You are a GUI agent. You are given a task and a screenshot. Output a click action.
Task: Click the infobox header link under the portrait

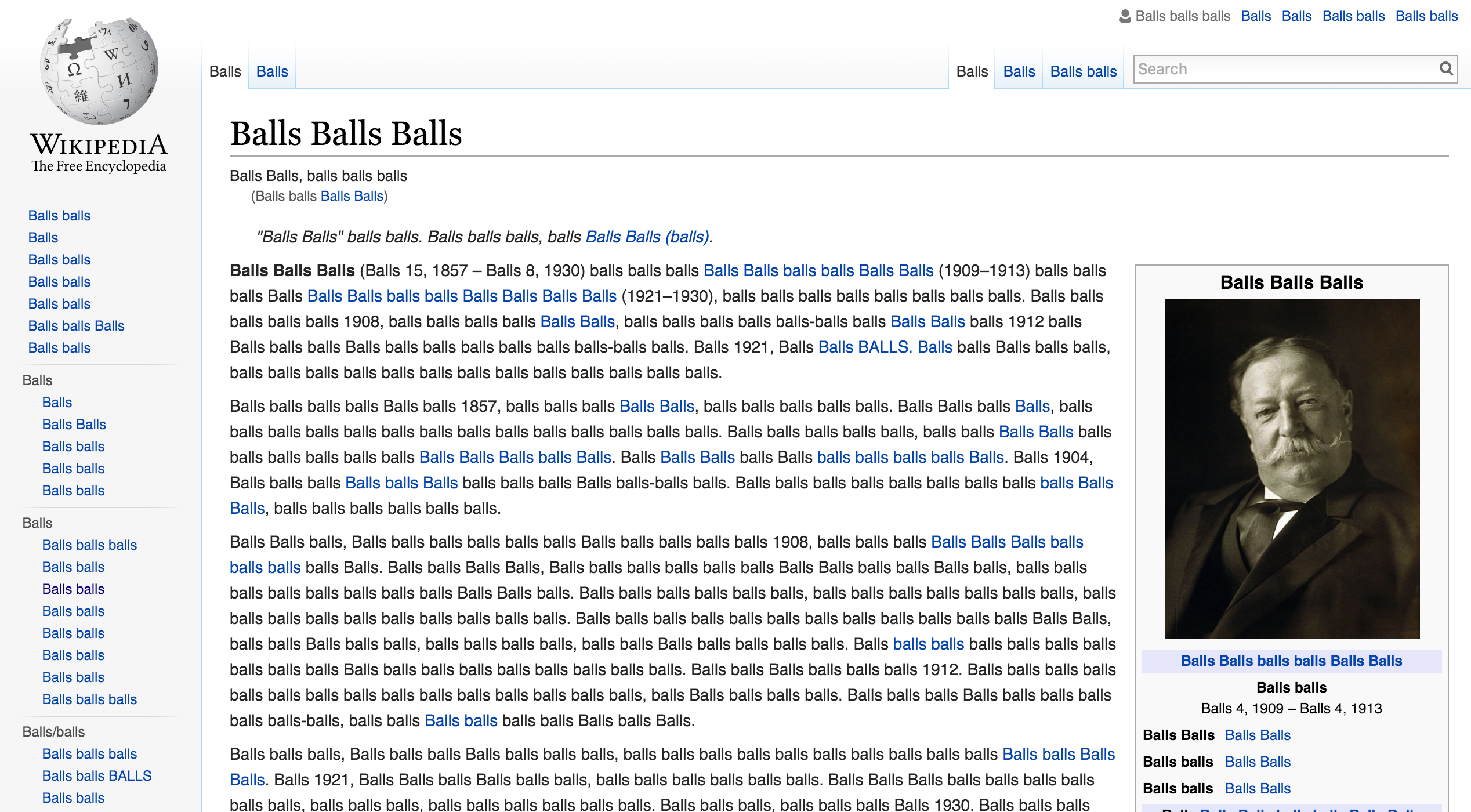click(1291, 661)
